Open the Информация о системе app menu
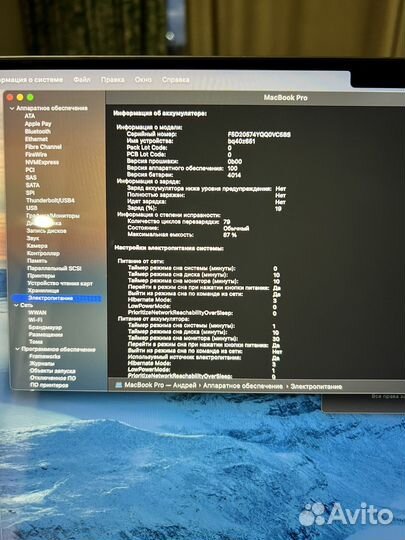405x540 pixels. tap(31, 80)
